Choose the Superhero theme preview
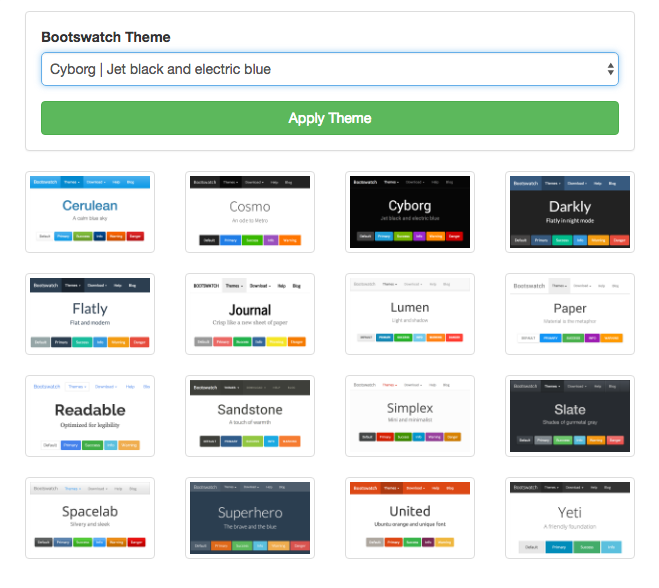This screenshot has height=588, width=659. (x=250, y=518)
